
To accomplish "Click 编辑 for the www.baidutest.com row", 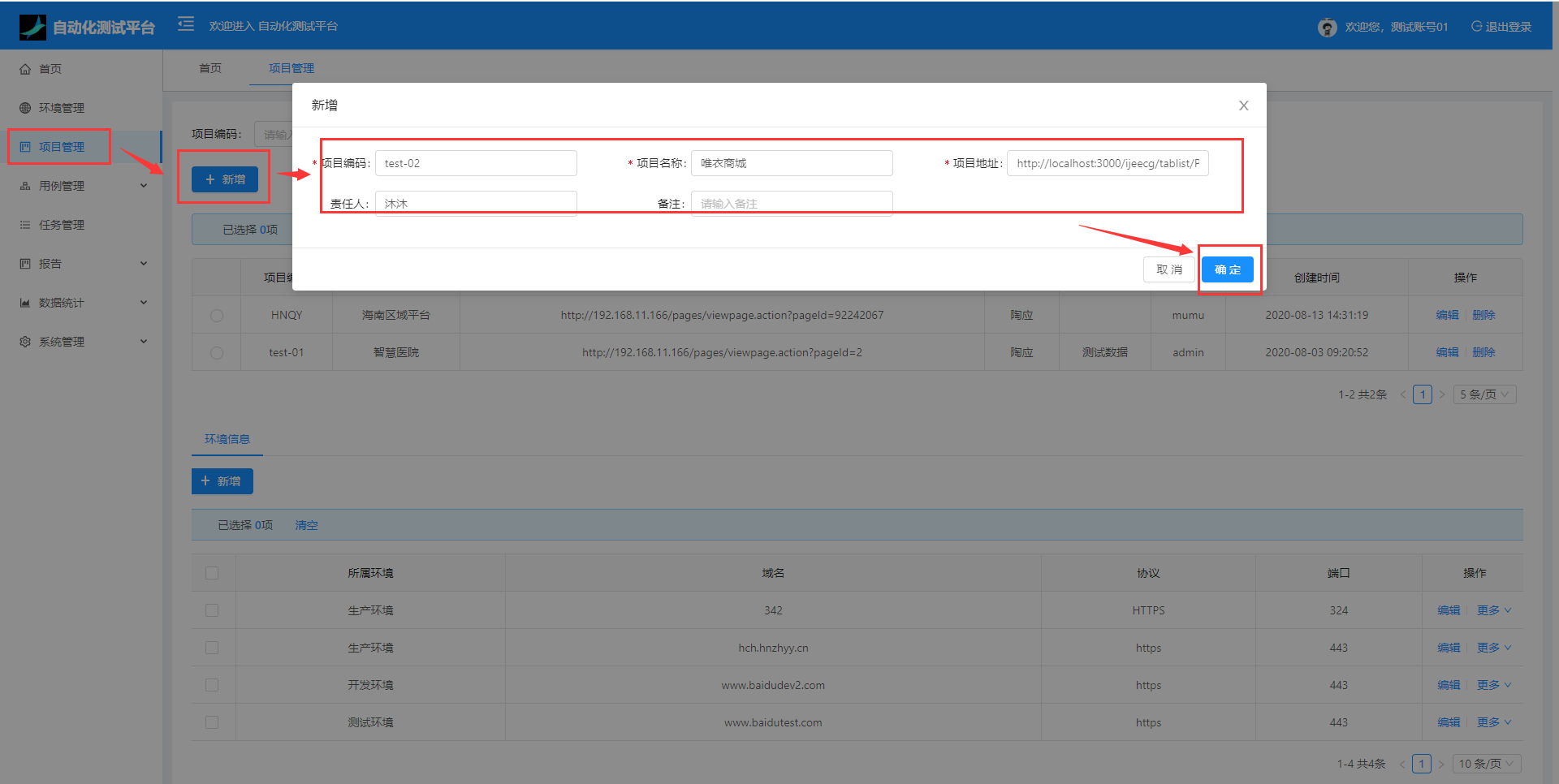I will (1449, 722).
